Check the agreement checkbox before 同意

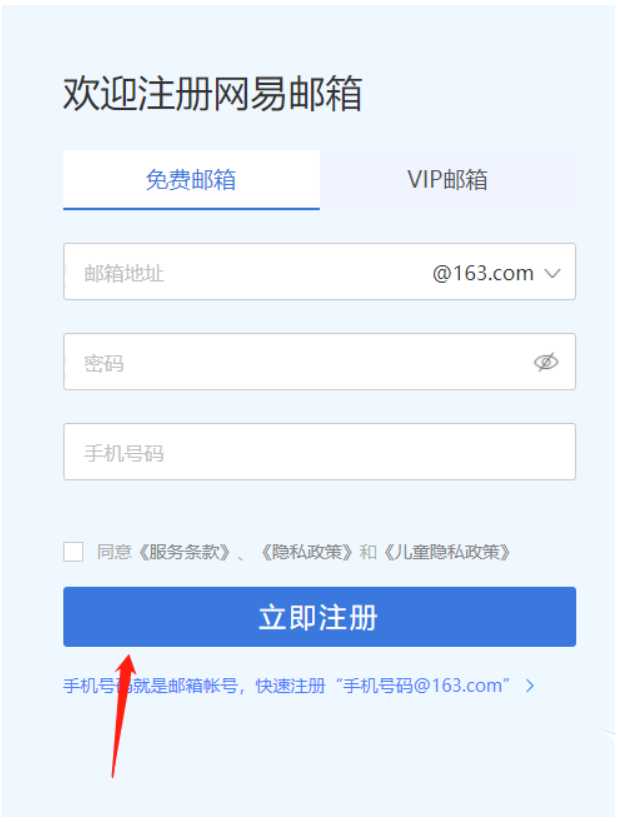pos(73,552)
